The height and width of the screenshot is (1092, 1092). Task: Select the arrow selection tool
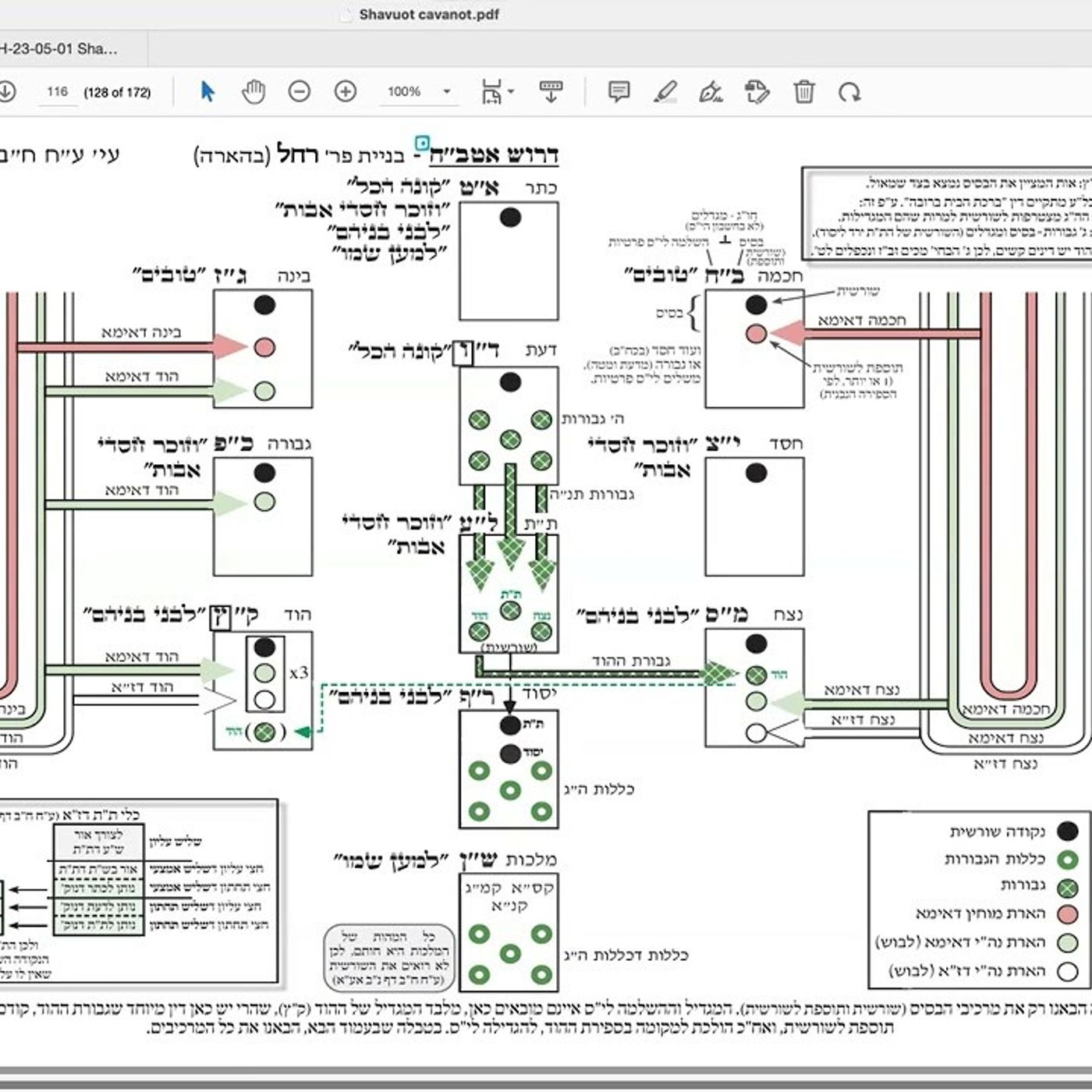[207, 91]
